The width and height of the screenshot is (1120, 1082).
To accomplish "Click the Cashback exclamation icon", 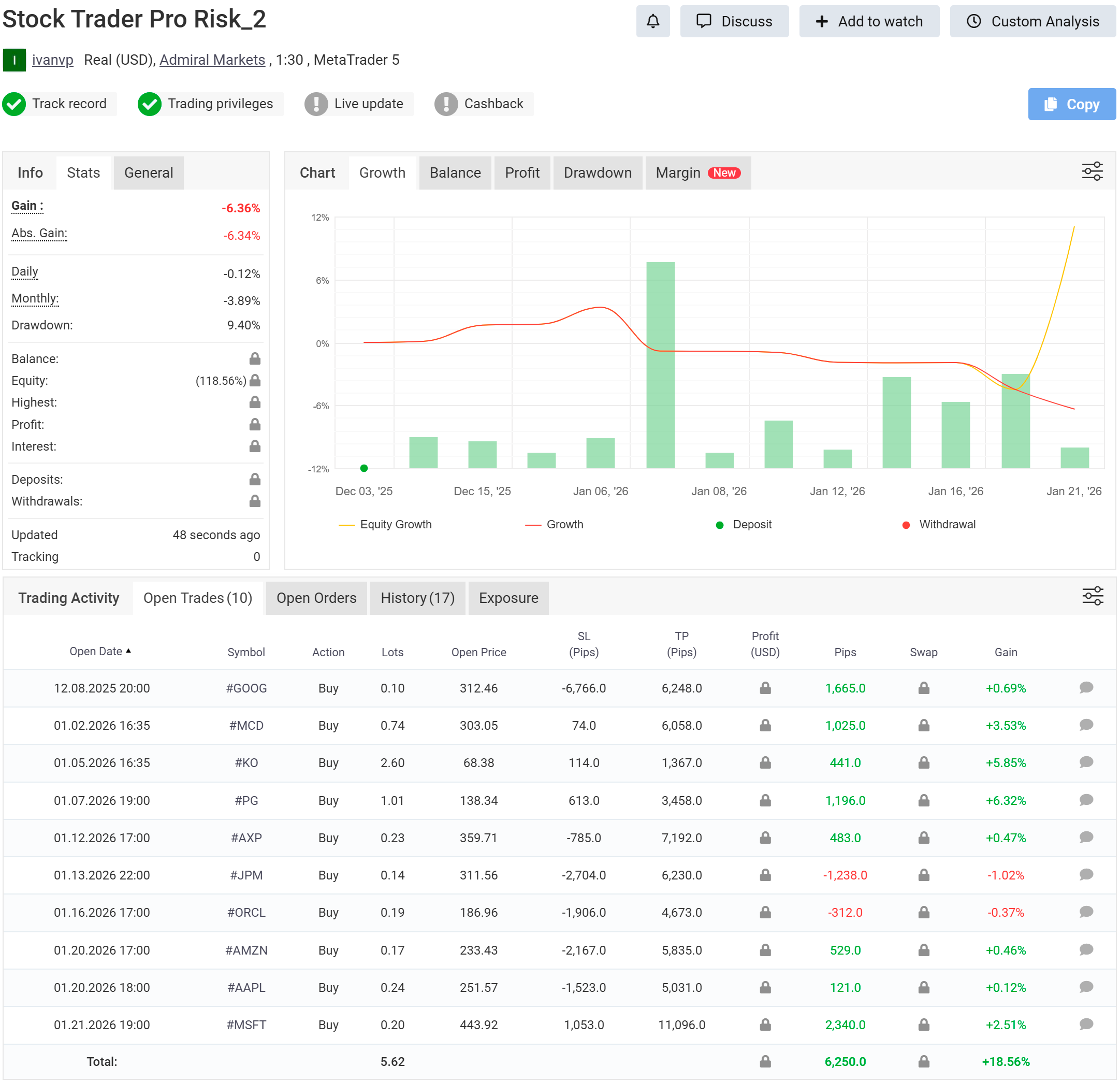I will (x=446, y=104).
